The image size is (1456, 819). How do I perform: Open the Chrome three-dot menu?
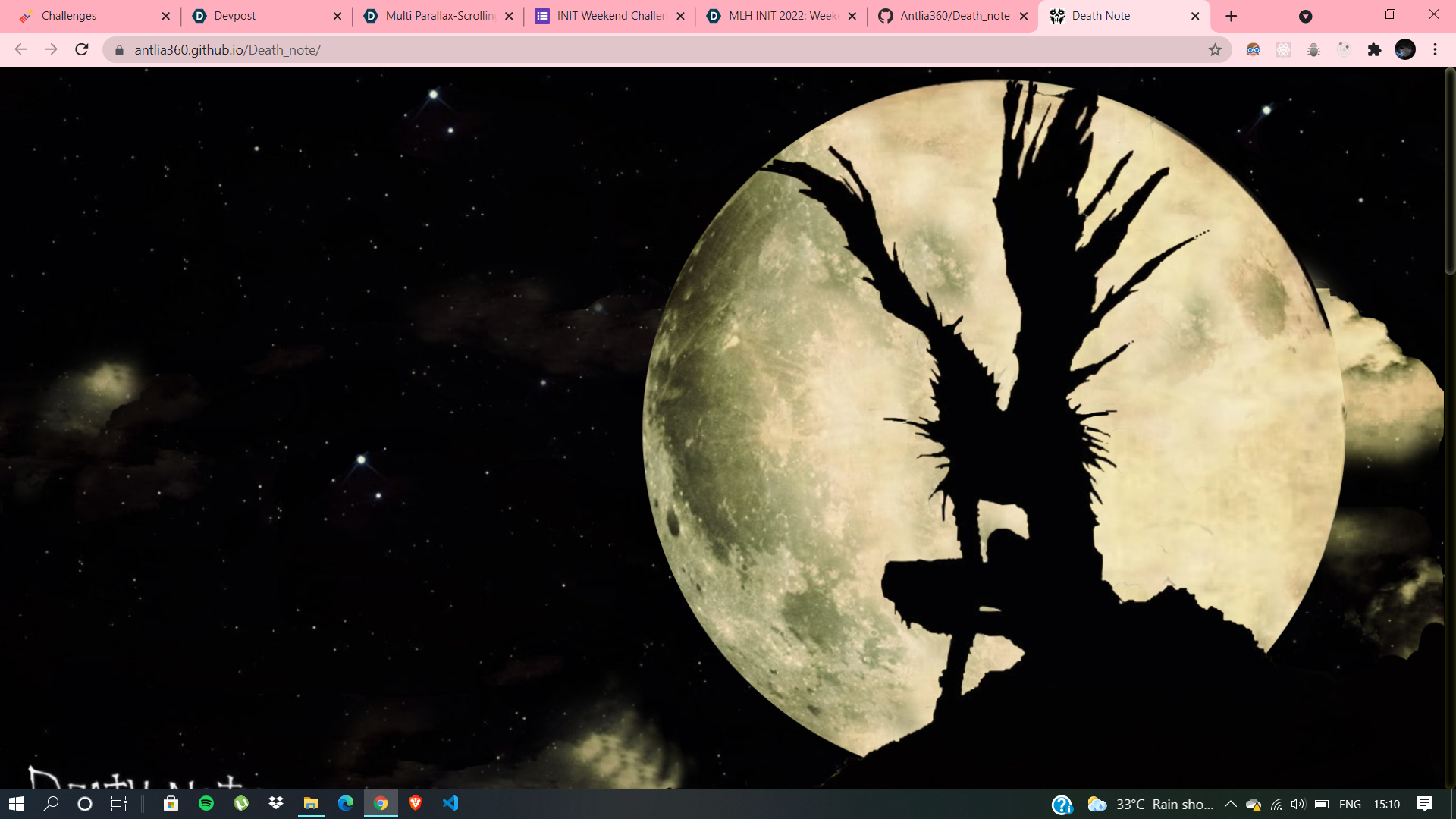(1435, 50)
